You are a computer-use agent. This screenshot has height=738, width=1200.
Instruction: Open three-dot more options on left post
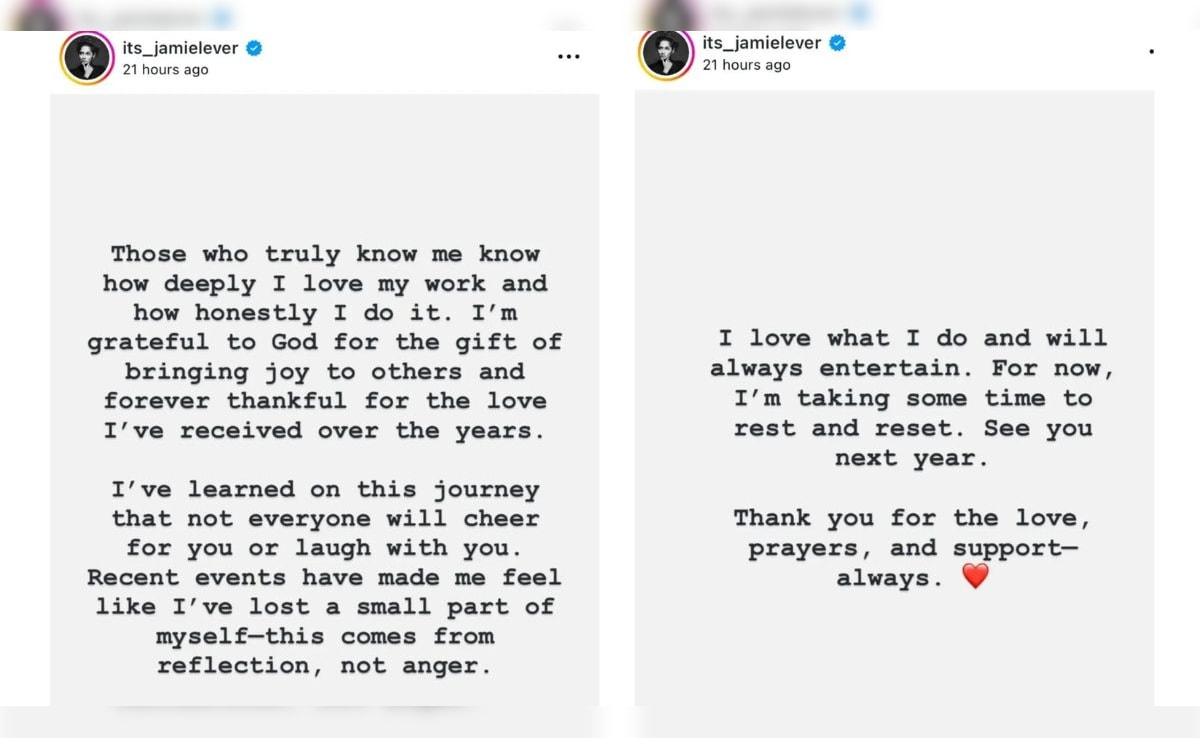coord(568,57)
